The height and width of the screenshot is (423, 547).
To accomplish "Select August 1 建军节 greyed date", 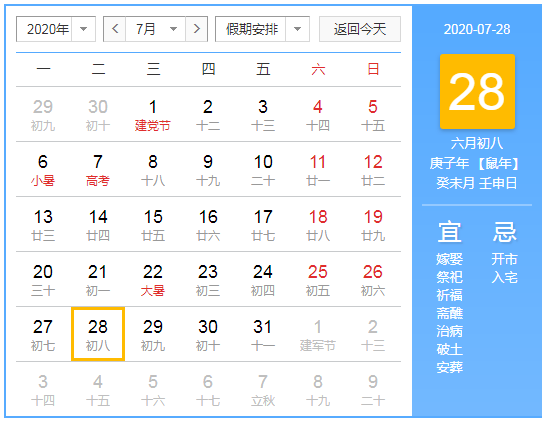I will point(318,334).
